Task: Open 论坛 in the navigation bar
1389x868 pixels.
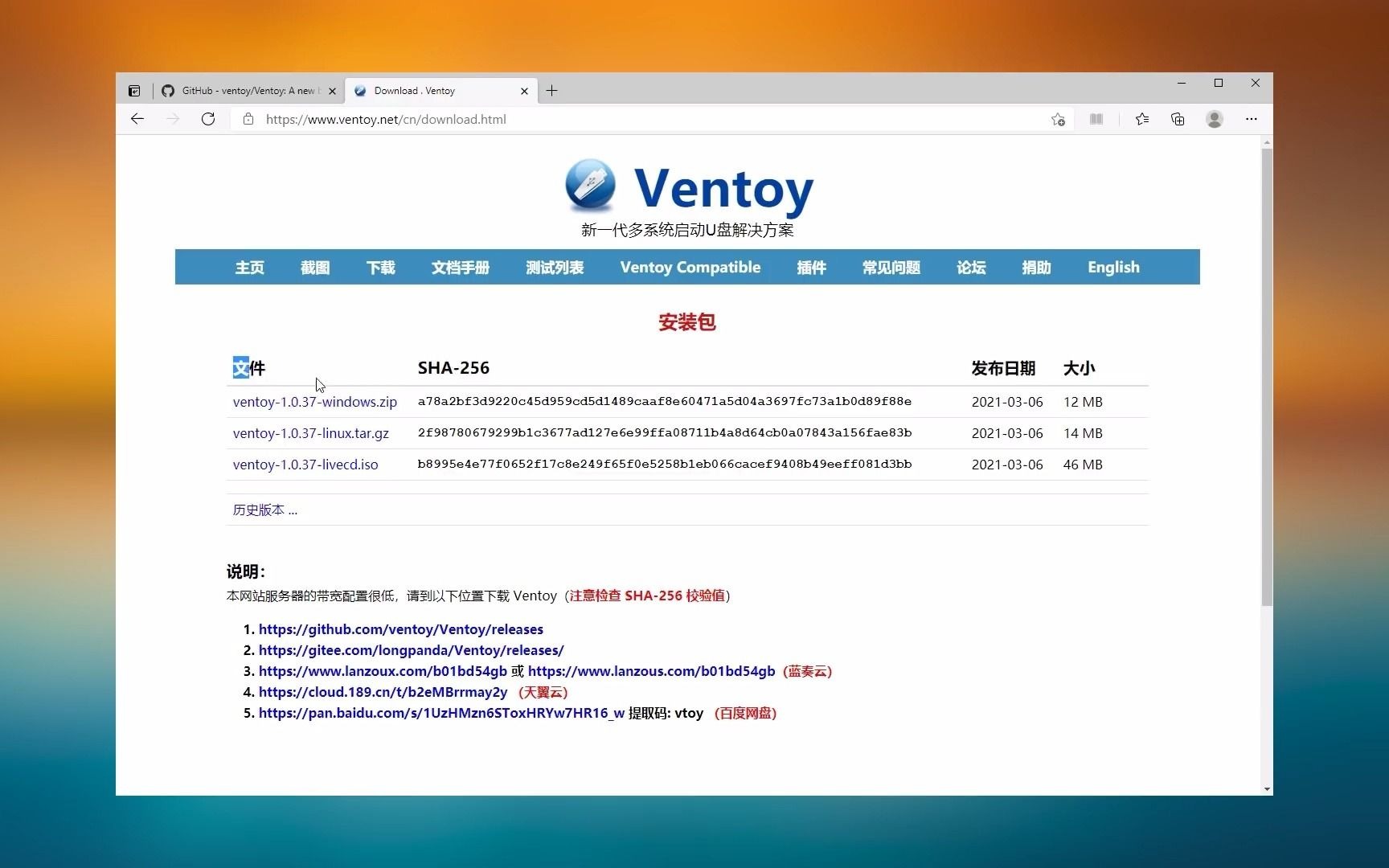Action: click(971, 267)
